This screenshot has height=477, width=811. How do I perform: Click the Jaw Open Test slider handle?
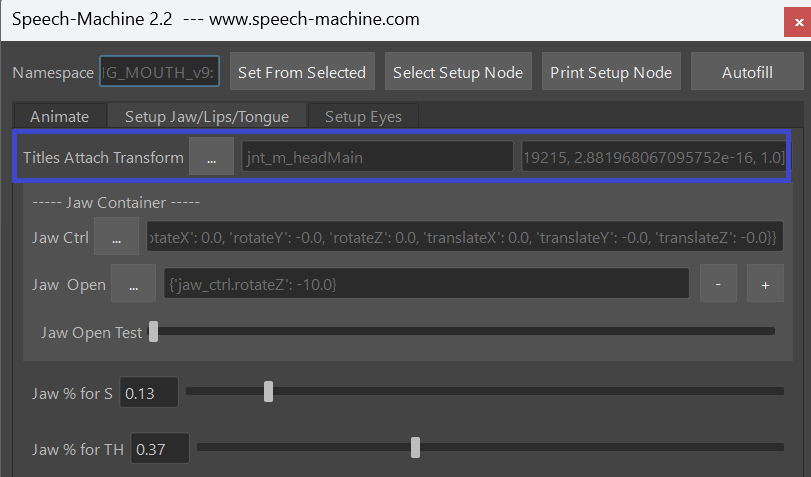point(153,332)
